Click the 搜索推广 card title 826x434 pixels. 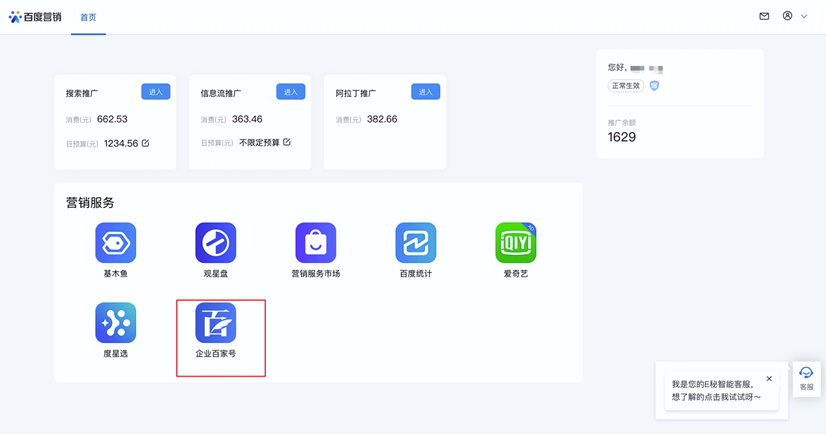(82, 93)
